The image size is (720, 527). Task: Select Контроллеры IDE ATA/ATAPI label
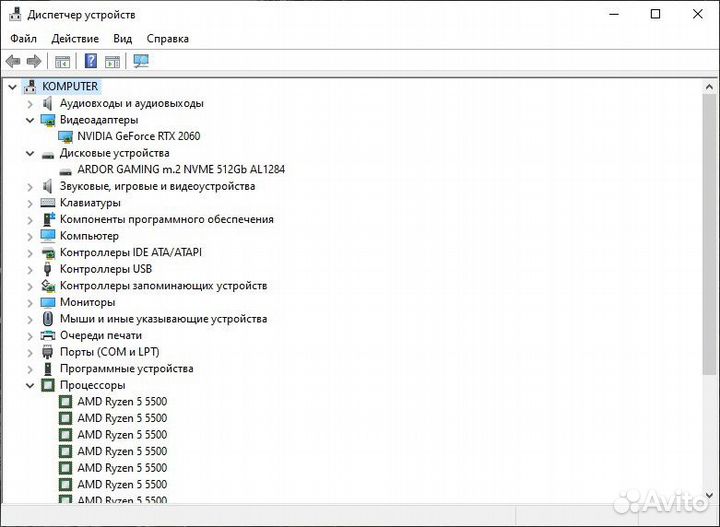coord(131,252)
